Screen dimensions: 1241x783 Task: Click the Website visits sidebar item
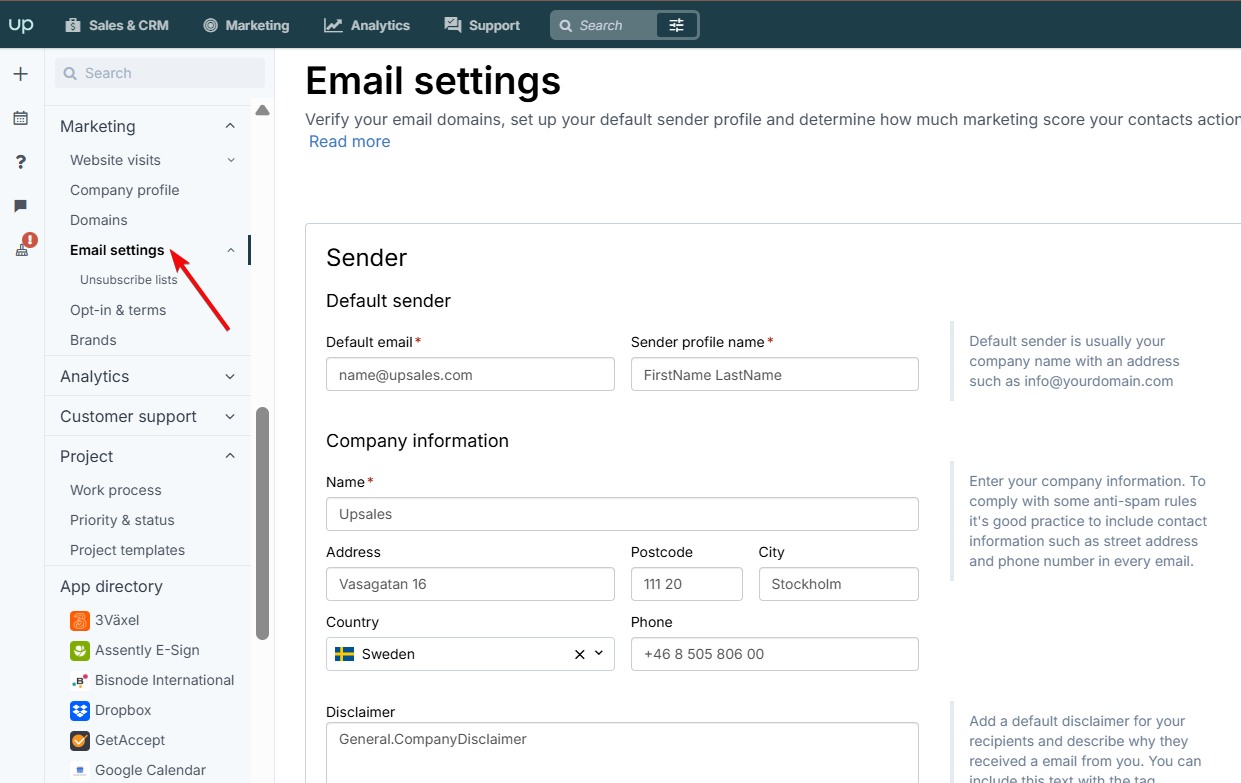(115, 160)
